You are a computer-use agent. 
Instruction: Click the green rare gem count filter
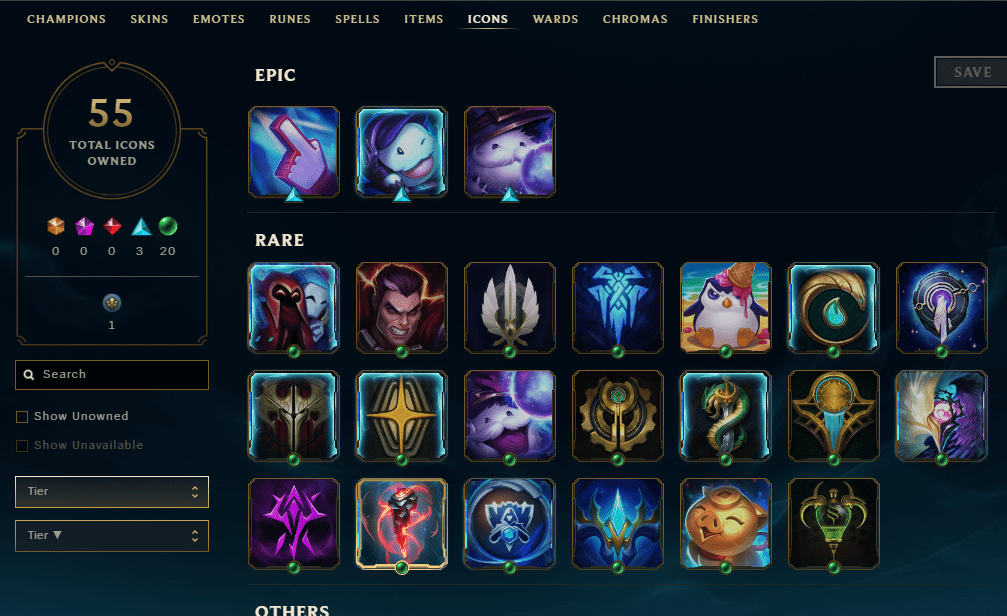click(x=168, y=226)
